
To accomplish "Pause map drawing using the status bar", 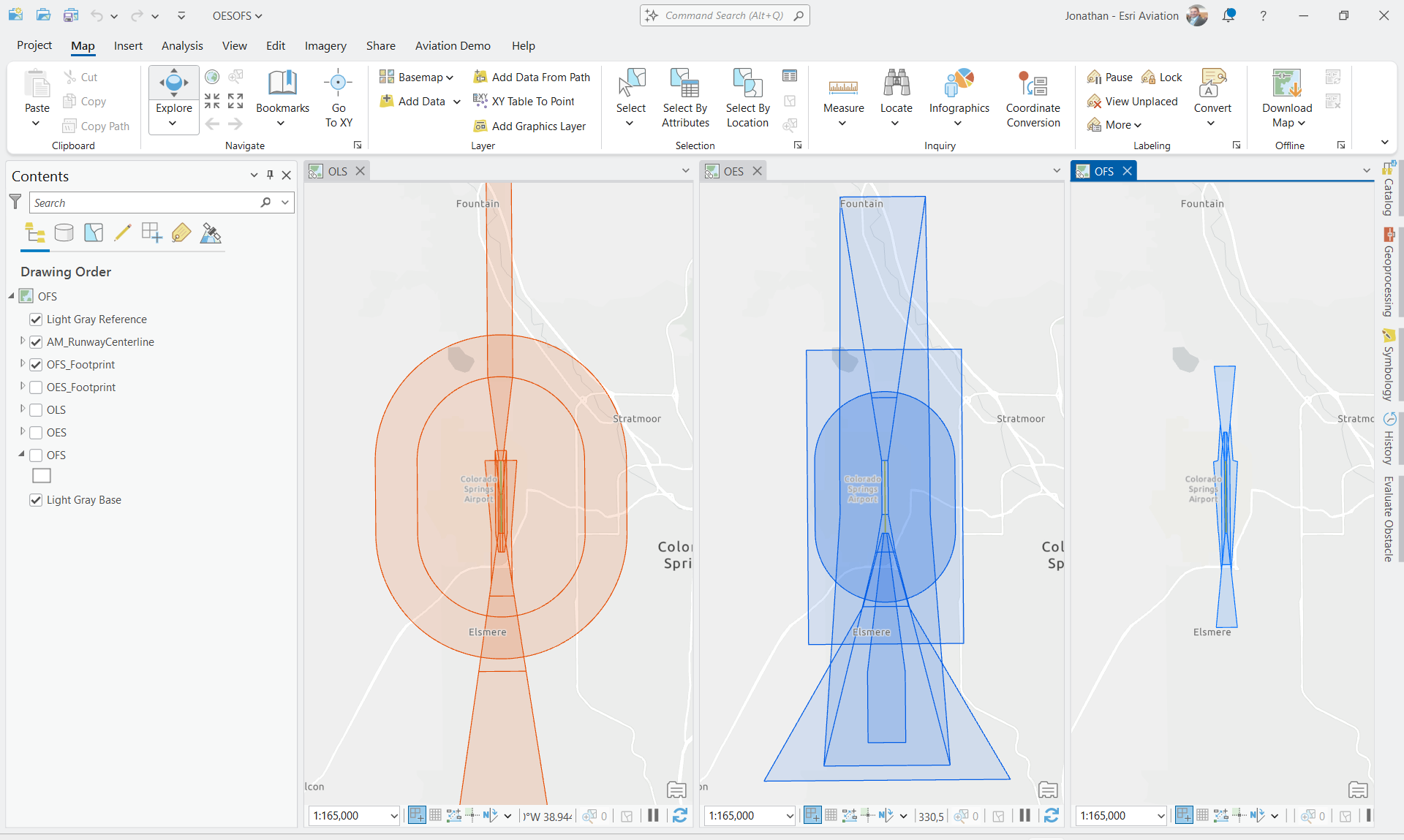I will 653,816.
